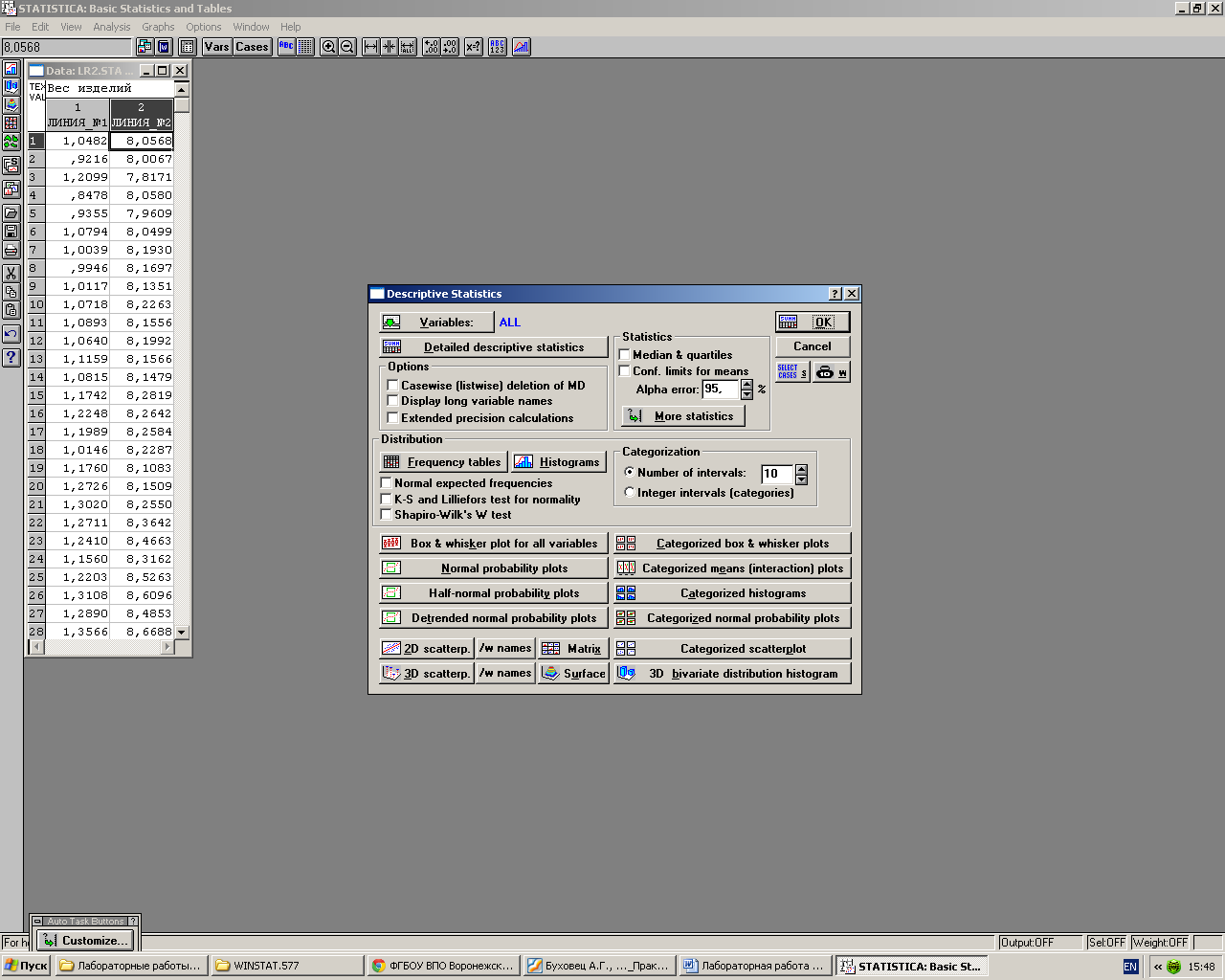The image size is (1225, 980).
Task: Click the data window scroll down arrow
Action: tap(182, 633)
